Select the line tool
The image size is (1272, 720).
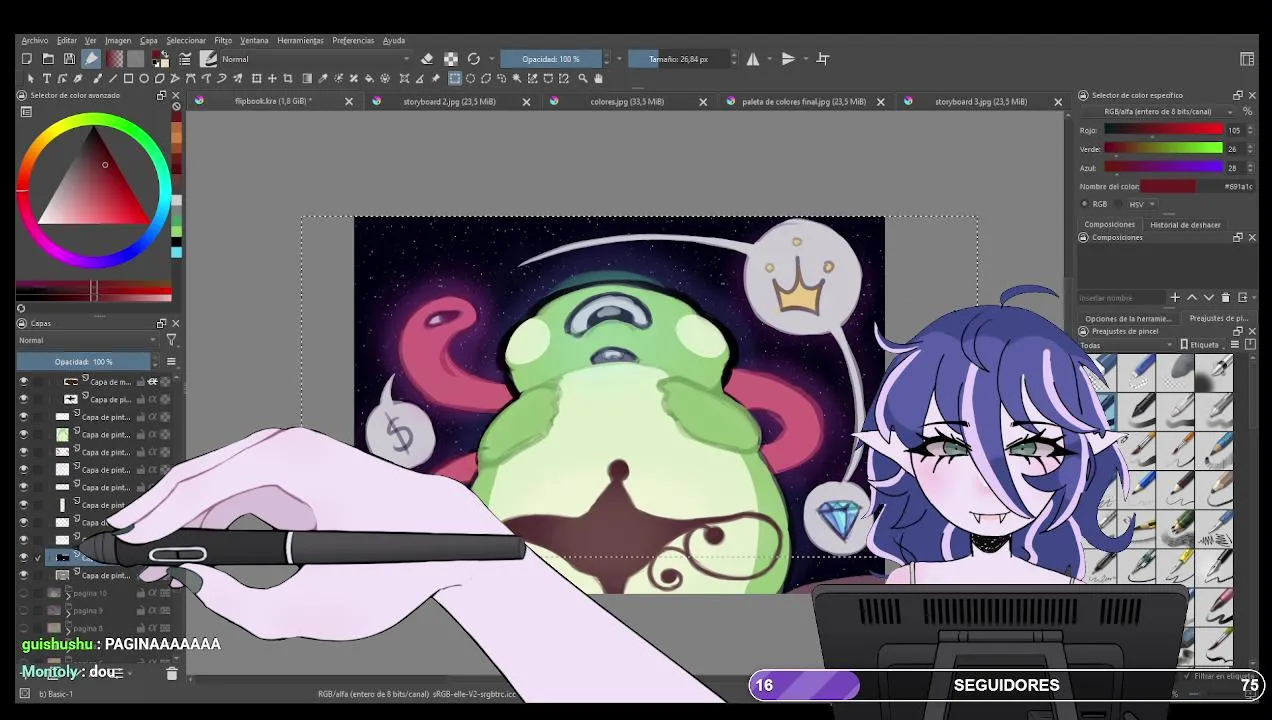click(x=112, y=78)
